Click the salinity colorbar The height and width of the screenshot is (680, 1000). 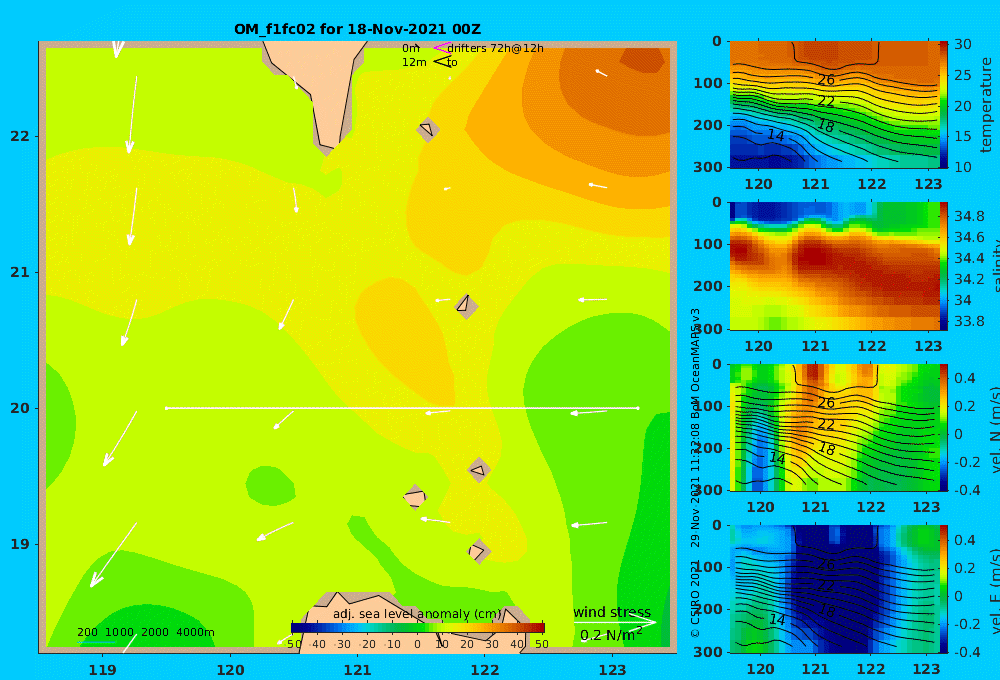(x=943, y=266)
